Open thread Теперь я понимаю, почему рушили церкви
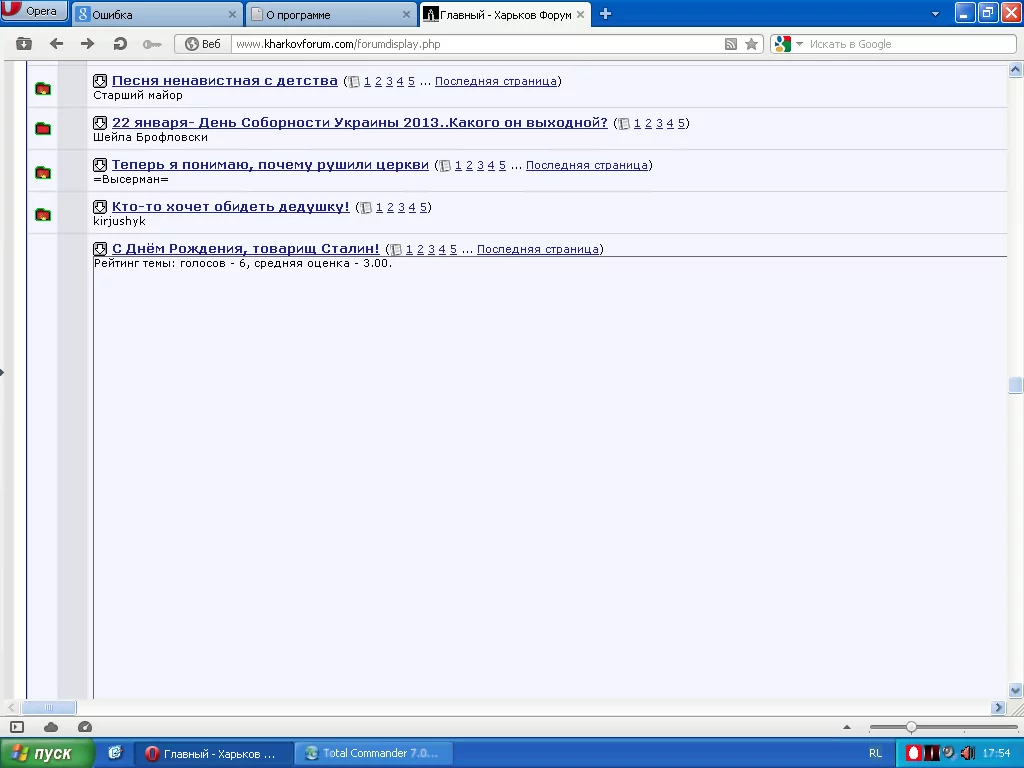Image resolution: width=1024 pixels, height=768 pixels. (x=270, y=165)
